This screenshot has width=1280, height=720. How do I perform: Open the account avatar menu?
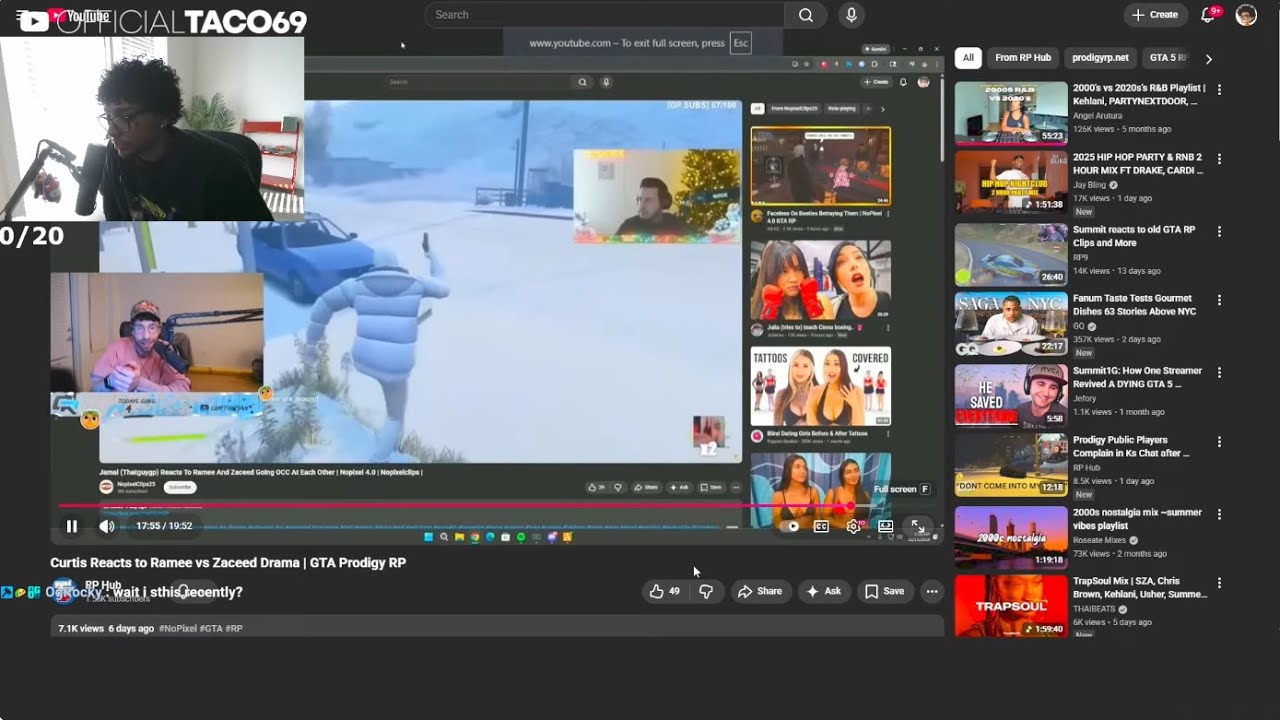[x=1246, y=15]
